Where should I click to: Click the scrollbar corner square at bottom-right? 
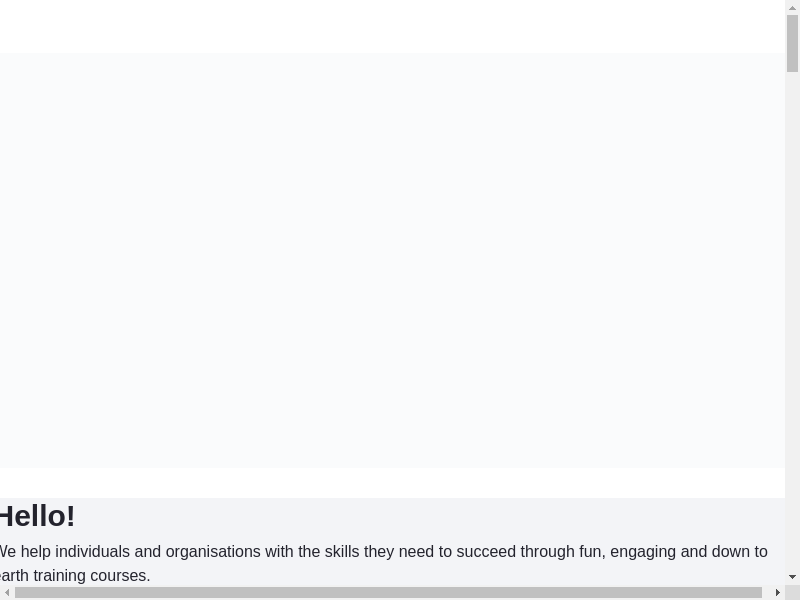pyautogui.click(x=793, y=593)
